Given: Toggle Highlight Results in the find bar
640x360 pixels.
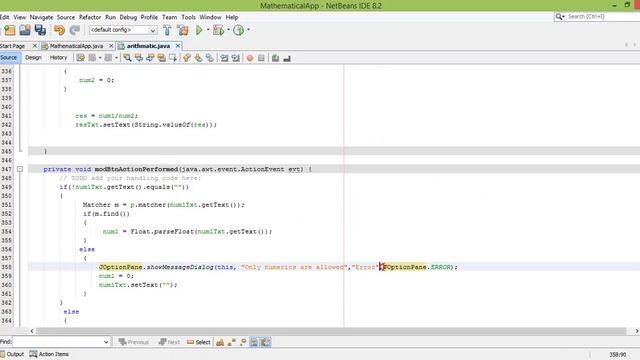Looking at the screenshot, I should click(x=254, y=342).
